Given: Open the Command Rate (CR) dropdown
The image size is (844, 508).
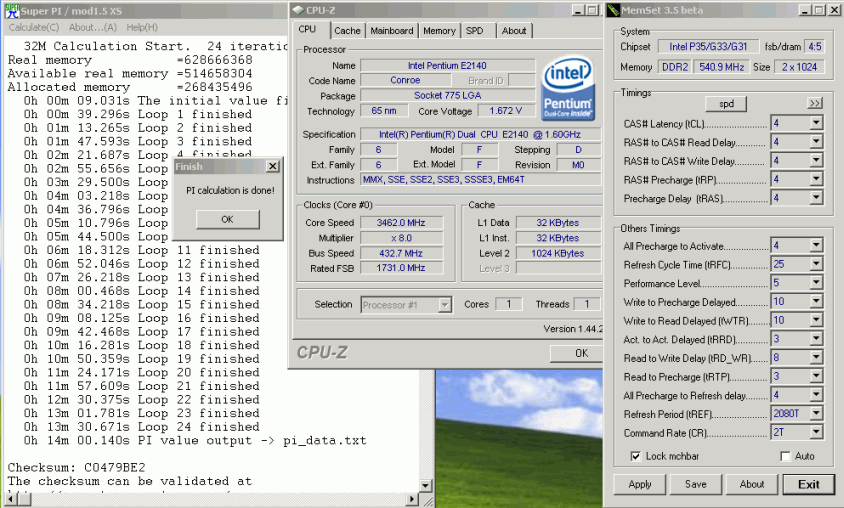Looking at the screenshot, I should [816, 432].
